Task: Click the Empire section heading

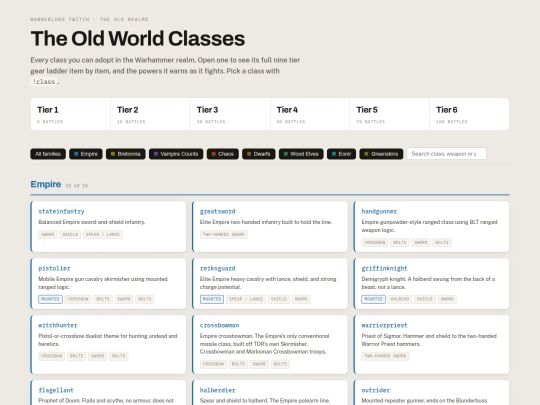Action: (46, 184)
